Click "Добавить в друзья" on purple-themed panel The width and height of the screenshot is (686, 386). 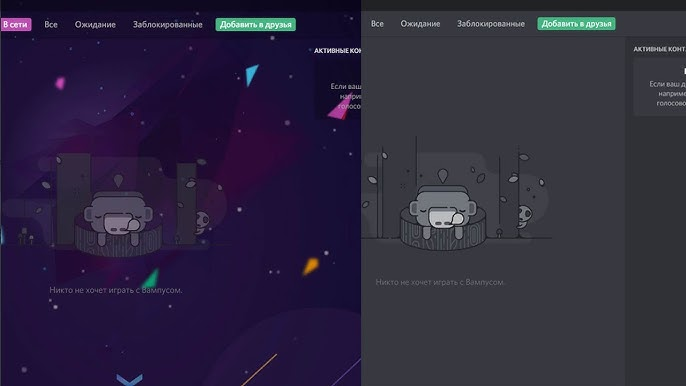256,25
